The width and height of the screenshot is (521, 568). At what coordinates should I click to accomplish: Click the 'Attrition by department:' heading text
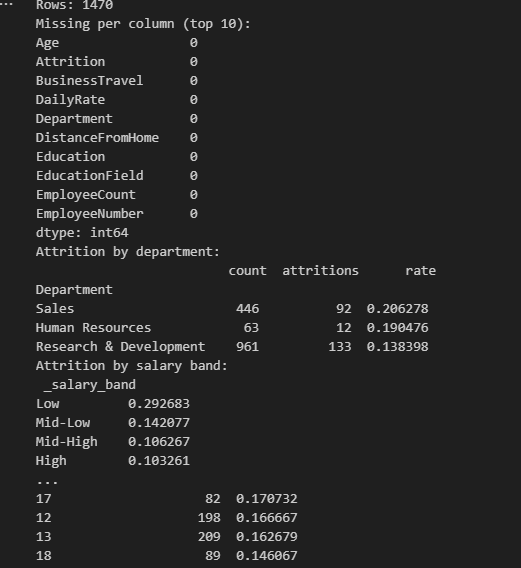128,252
